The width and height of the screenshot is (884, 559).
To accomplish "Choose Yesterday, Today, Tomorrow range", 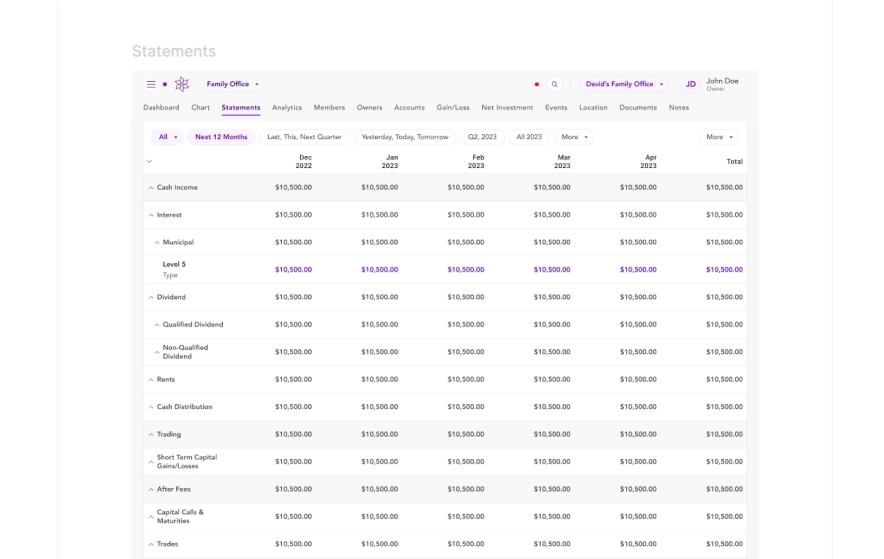I will [x=405, y=137].
